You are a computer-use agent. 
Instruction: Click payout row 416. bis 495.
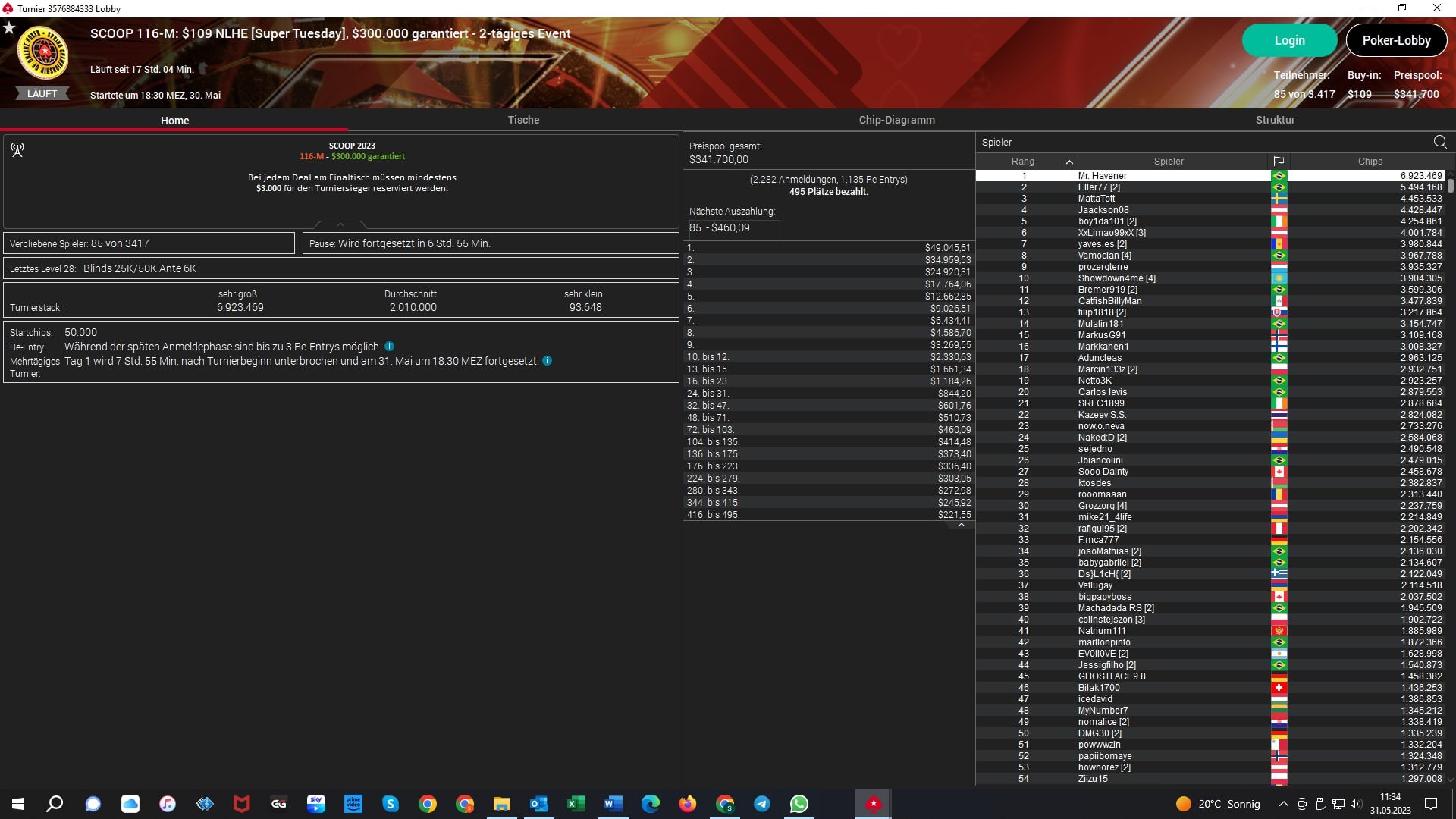click(829, 515)
